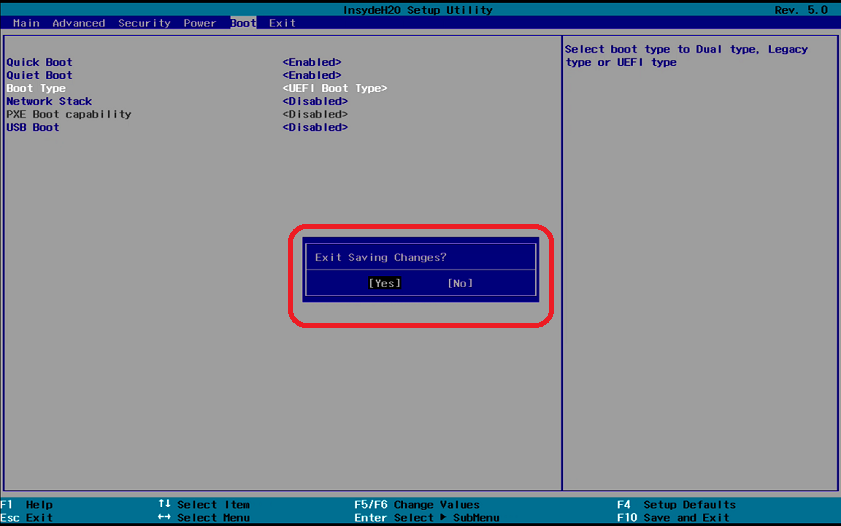Switch to the Advanced tab

[x=78, y=23]
